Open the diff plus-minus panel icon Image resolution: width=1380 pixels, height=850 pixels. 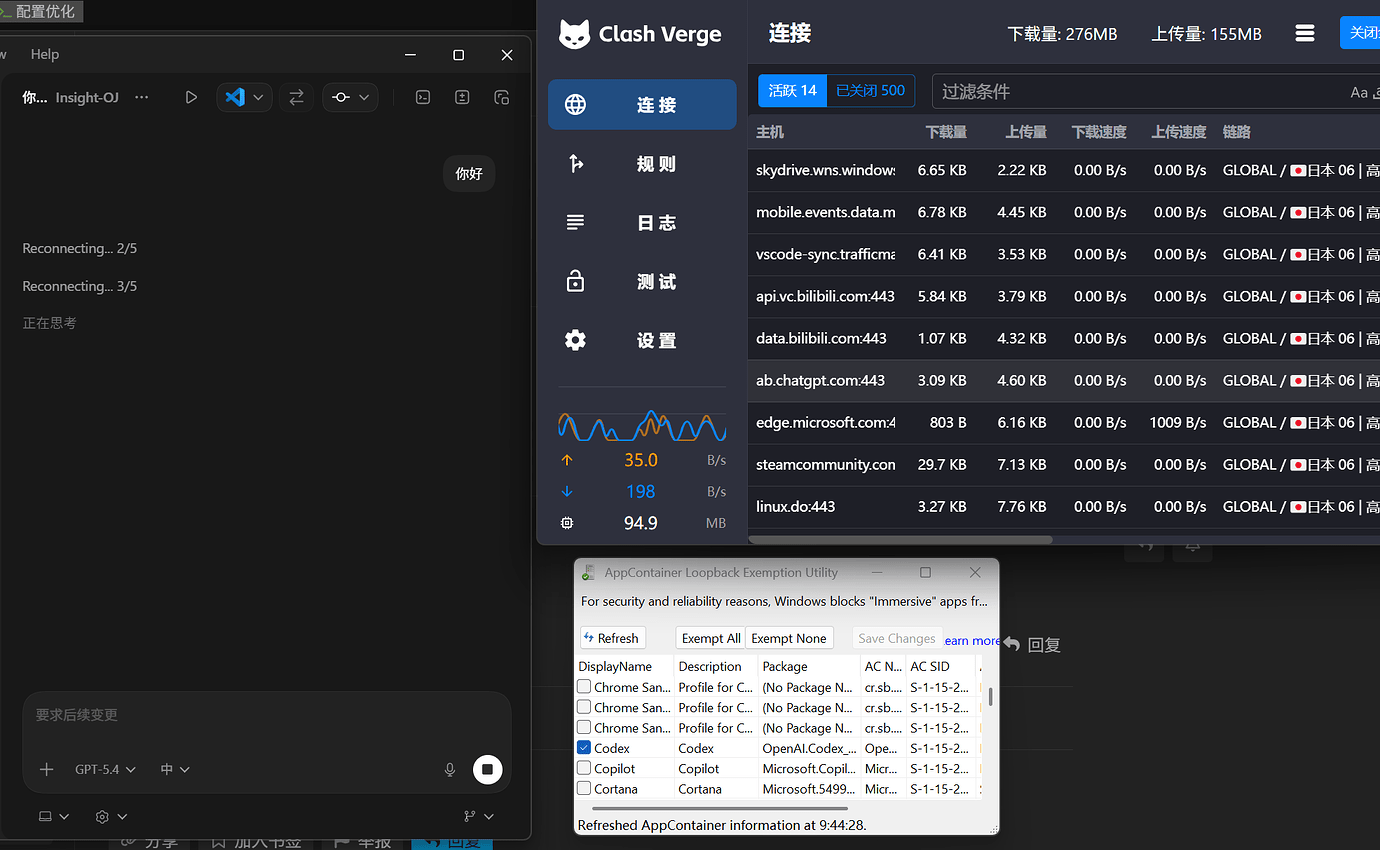pos(462,97)
